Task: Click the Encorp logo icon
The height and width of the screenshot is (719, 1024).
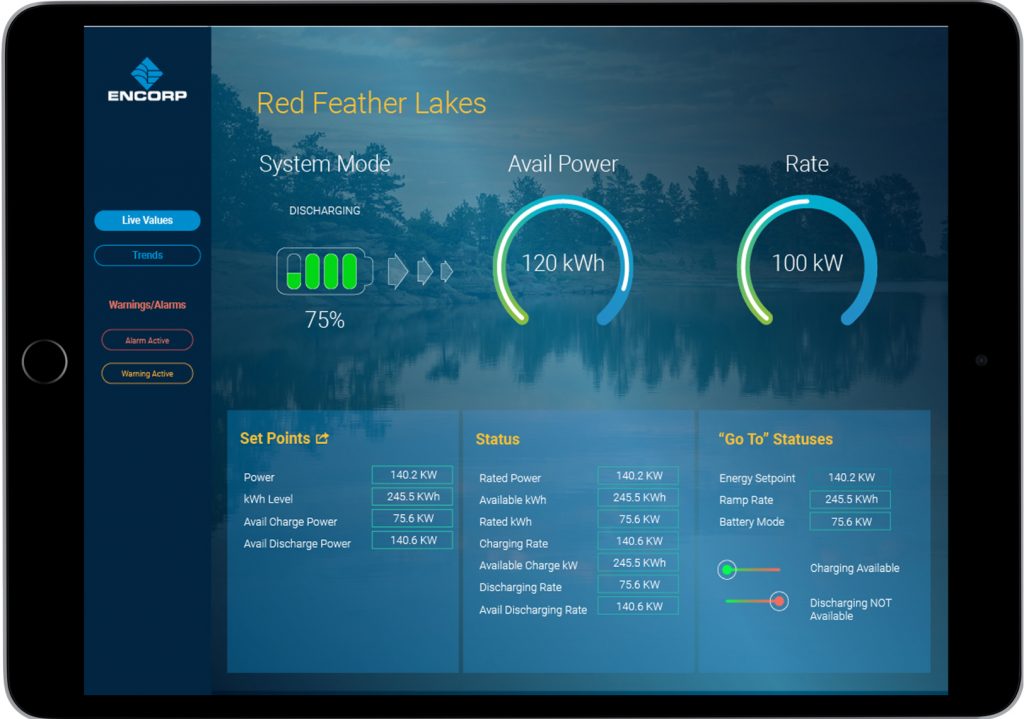Action: coord(147,73)
